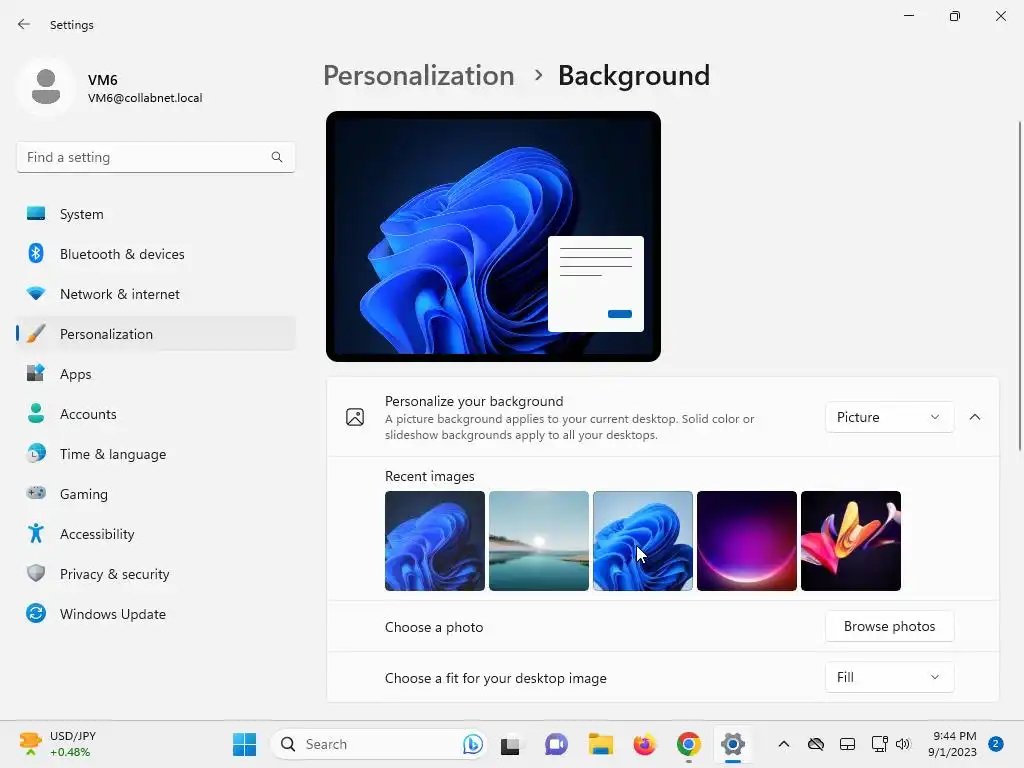Screen dimensions: 1024x768
Task: Select the colorful flower recent image
Action: click(851, 541)
